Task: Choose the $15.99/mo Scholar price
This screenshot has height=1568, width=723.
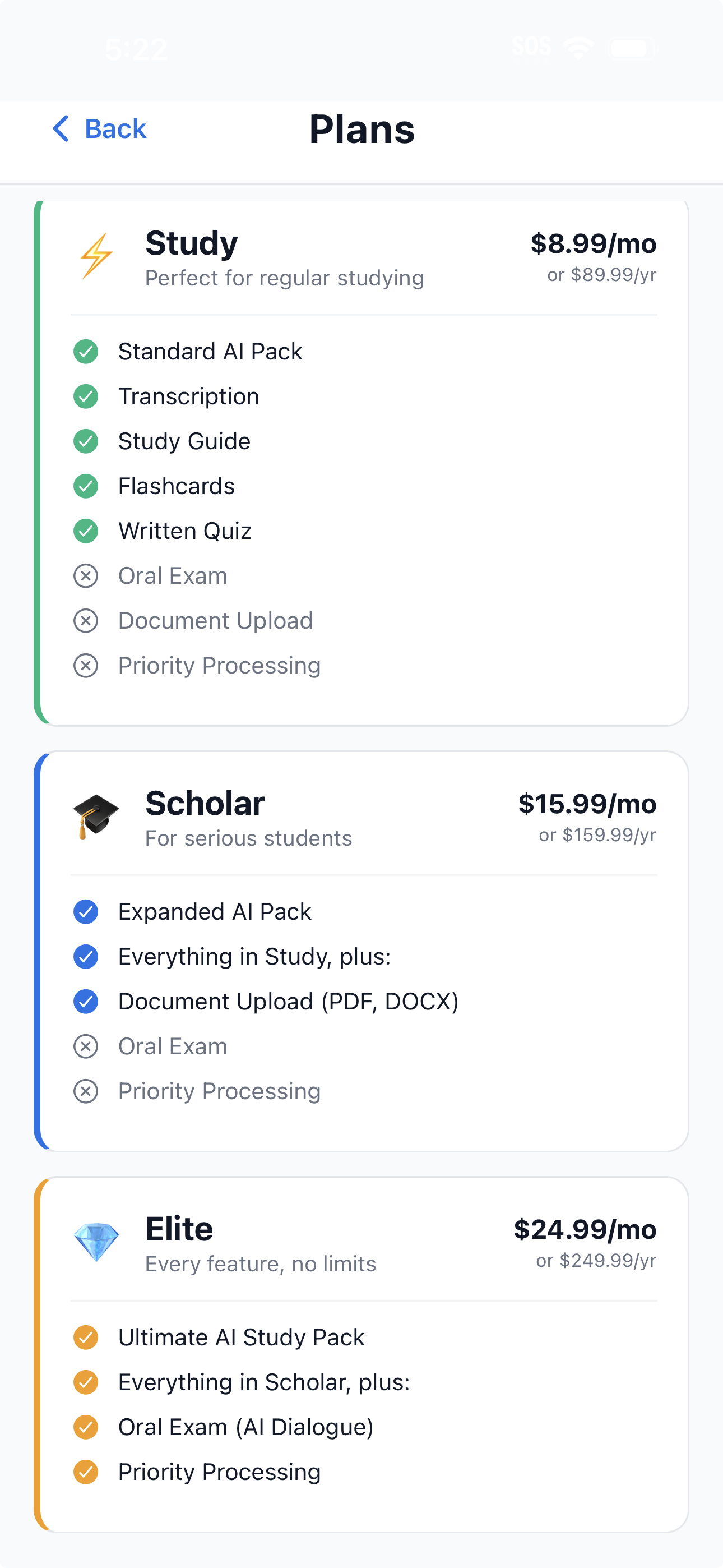Action: (x=587, y=804)
